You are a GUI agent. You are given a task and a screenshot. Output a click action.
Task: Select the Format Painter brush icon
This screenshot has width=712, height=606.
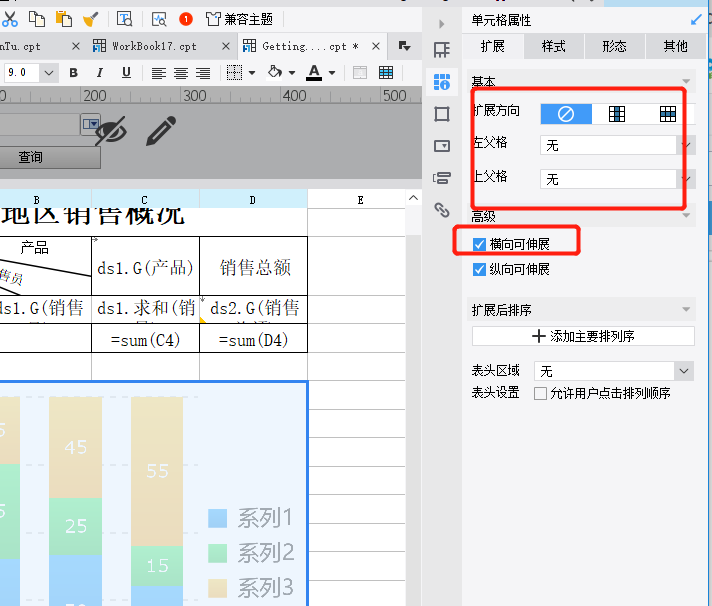point(90,19)
